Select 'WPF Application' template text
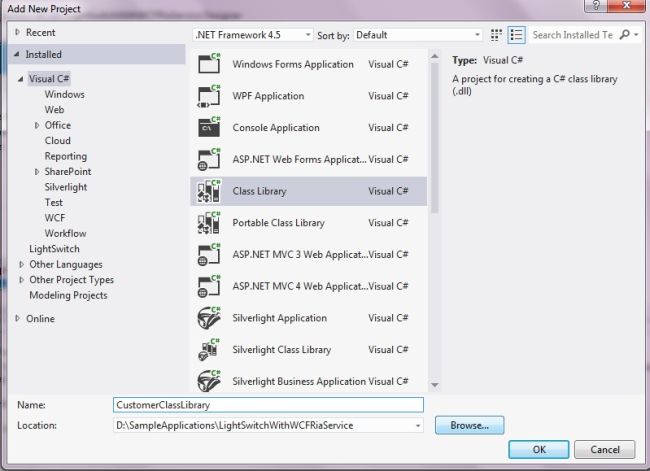This screenshot has height=471, width=650. (x=268, y=96)
